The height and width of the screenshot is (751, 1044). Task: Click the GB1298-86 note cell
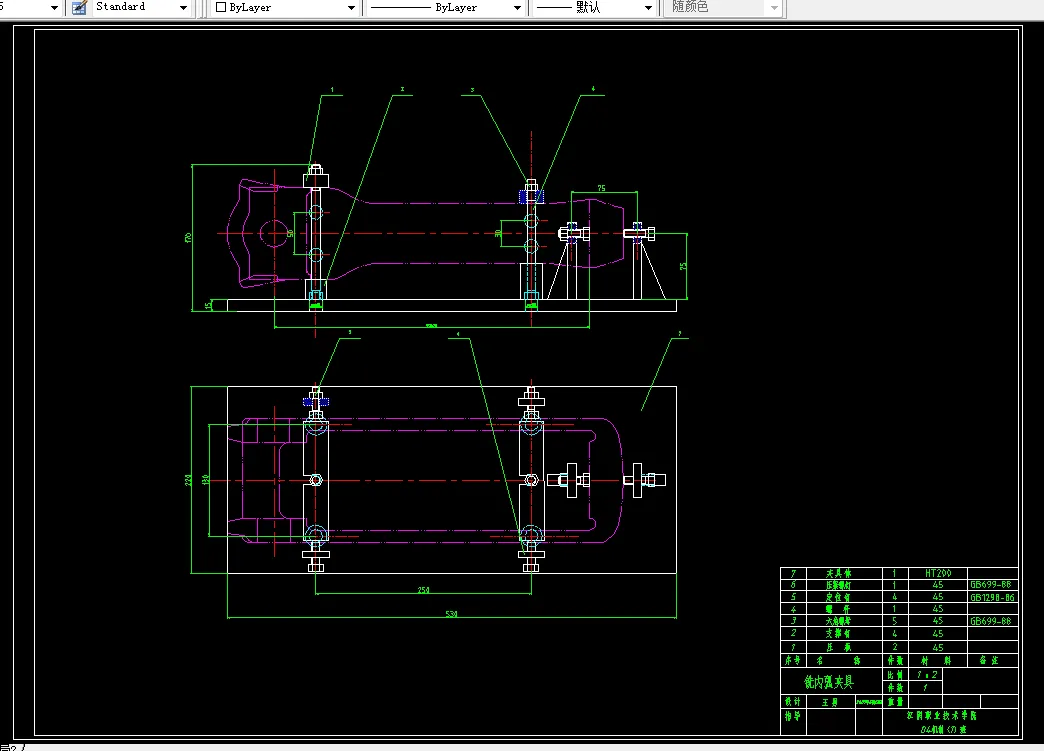coord(992,597)
